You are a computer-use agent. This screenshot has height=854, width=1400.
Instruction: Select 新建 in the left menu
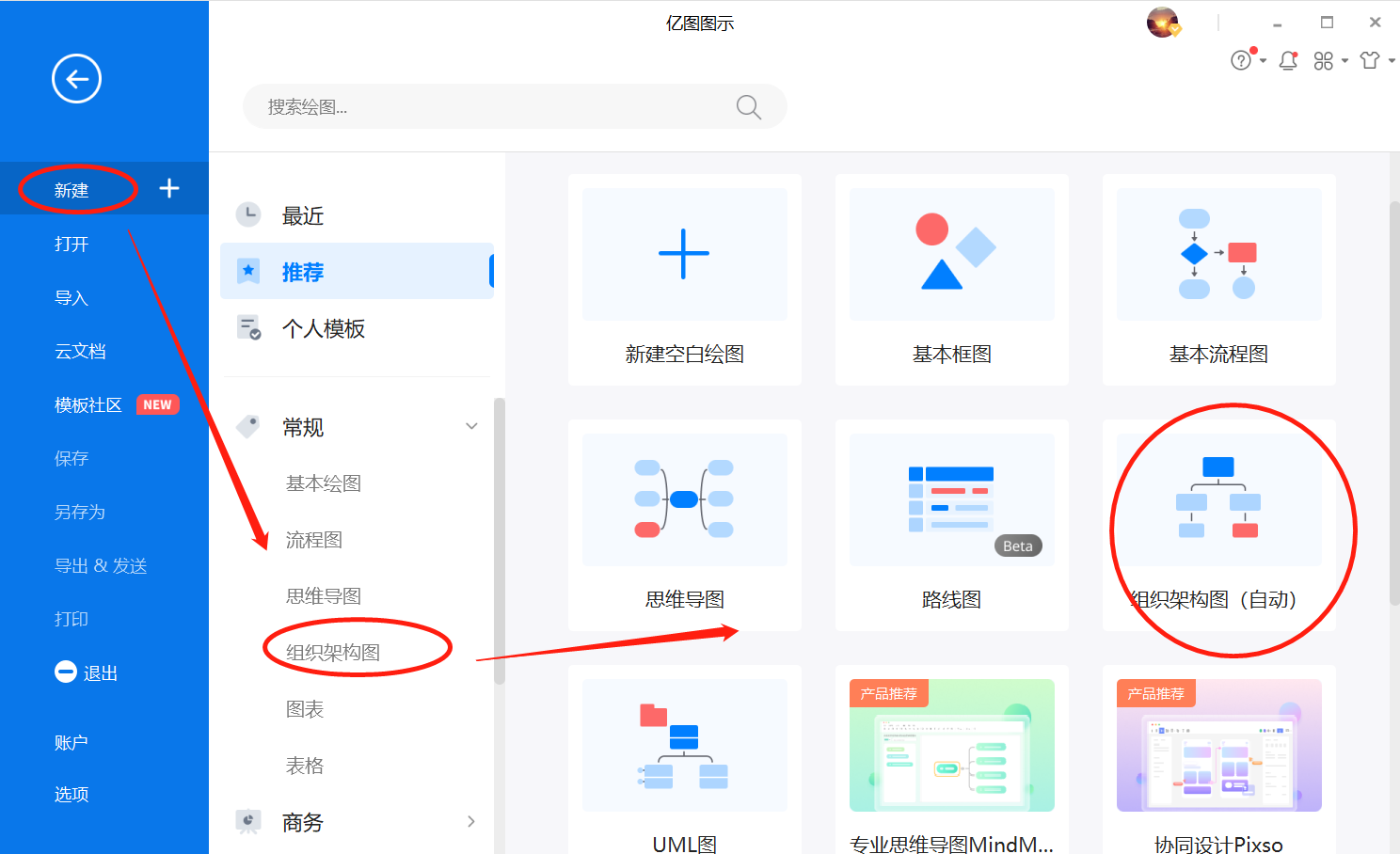72,190
